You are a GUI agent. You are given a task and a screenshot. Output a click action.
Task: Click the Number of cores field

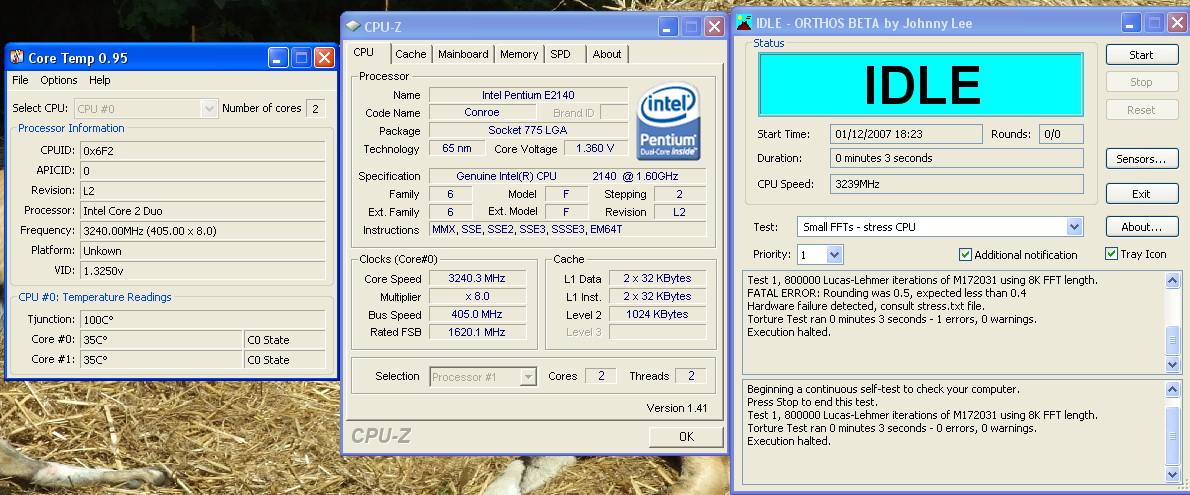tap(316, 109)
